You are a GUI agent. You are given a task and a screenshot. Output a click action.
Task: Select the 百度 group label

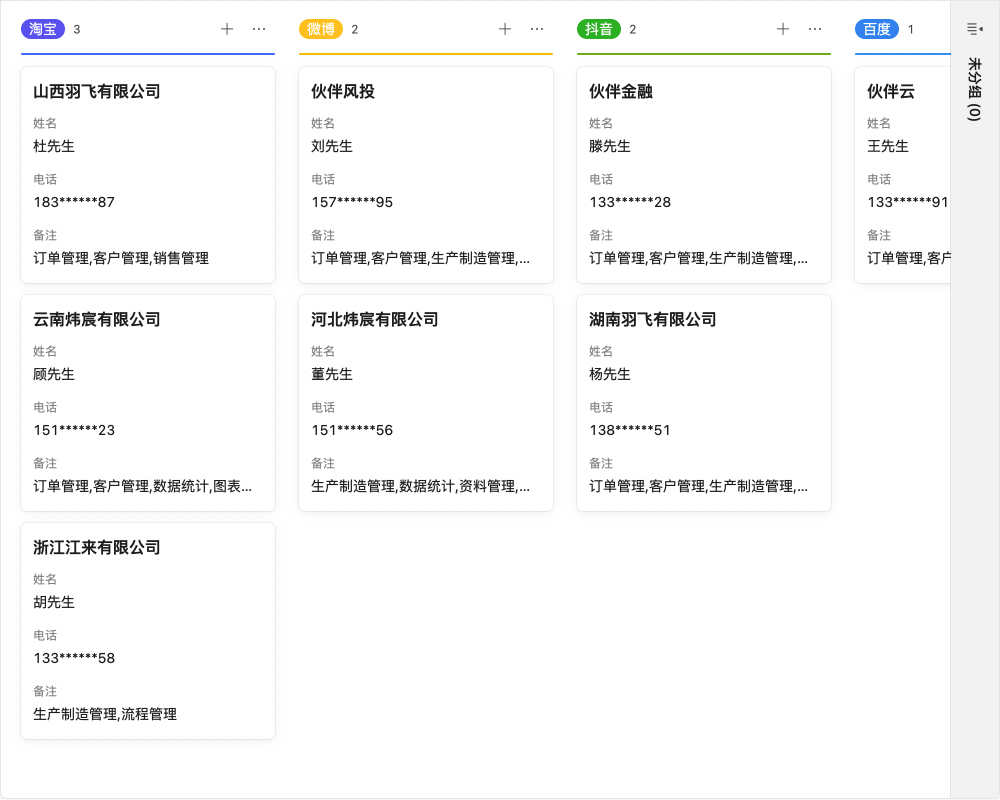click(x=877, y=29)
